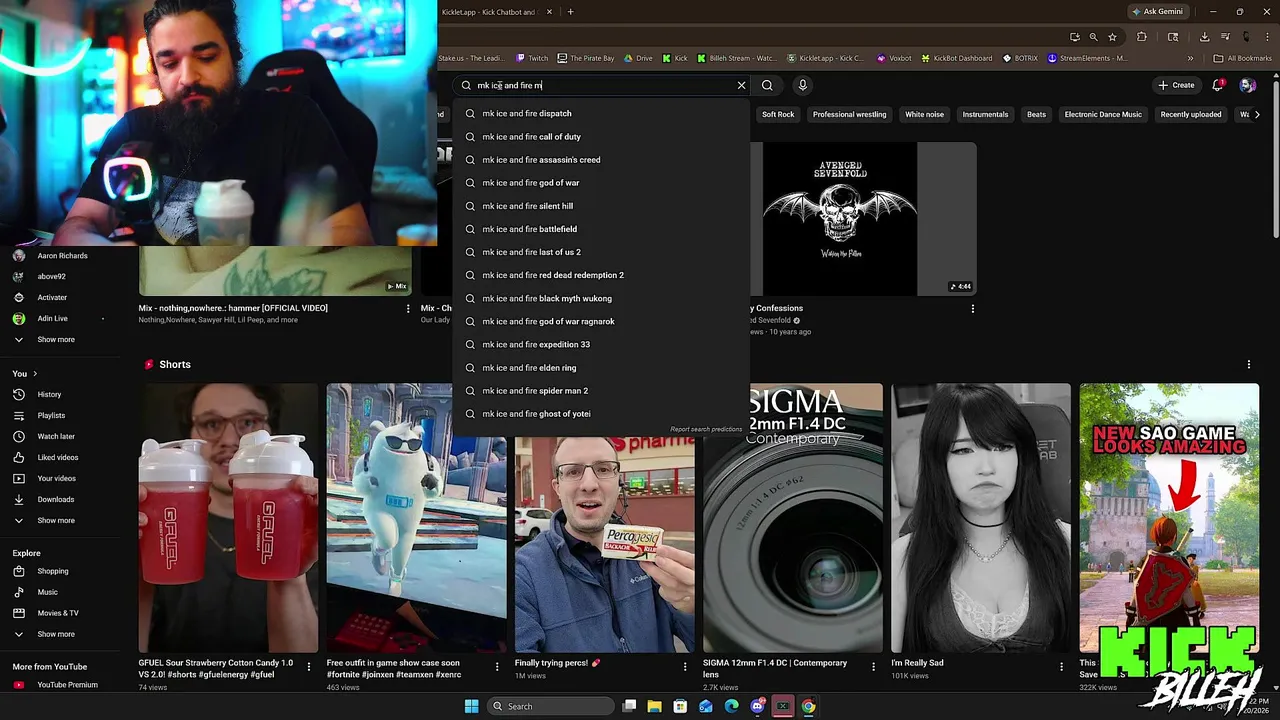This screenshot has width=1280, height=720.
Task: Open Discord from the taskbar
Action: 757,706
